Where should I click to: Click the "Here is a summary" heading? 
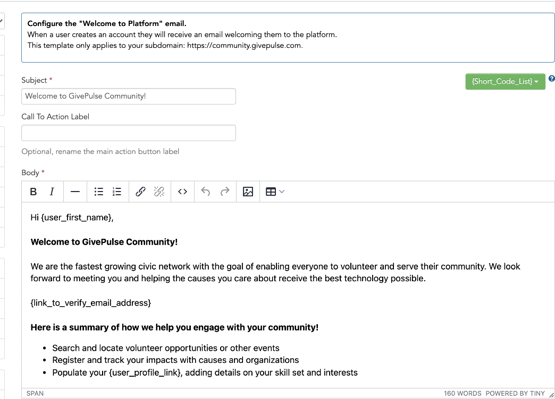(174, 327)
